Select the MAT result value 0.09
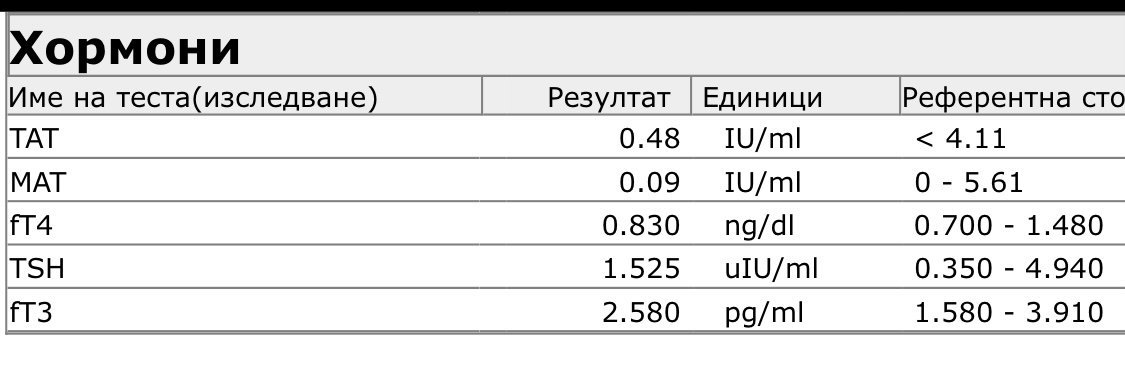 pos(649,182)
